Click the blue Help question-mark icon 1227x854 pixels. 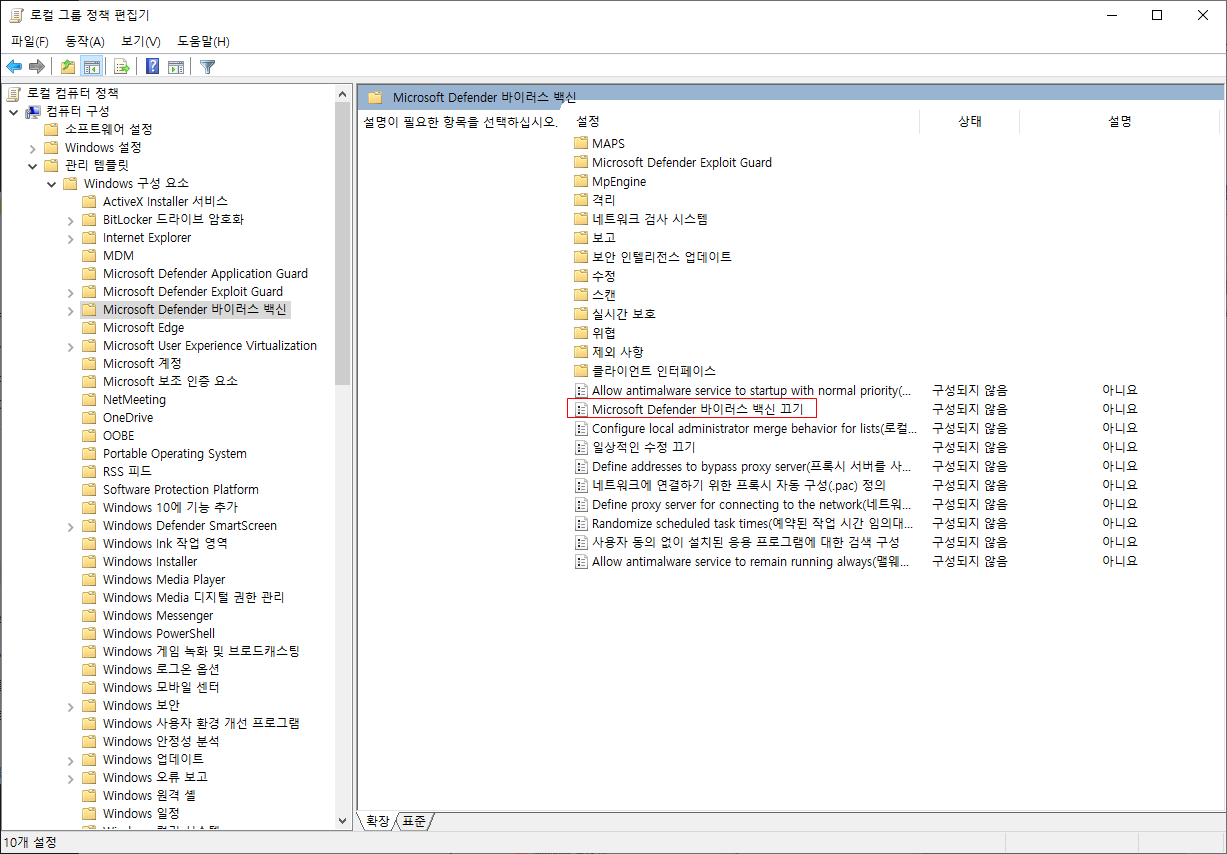click(153, 67)
